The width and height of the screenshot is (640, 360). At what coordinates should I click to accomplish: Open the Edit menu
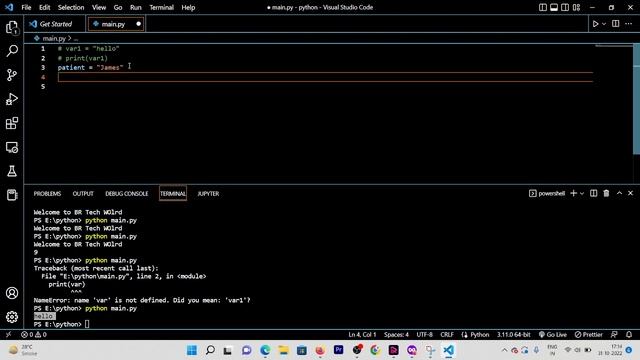44,7
